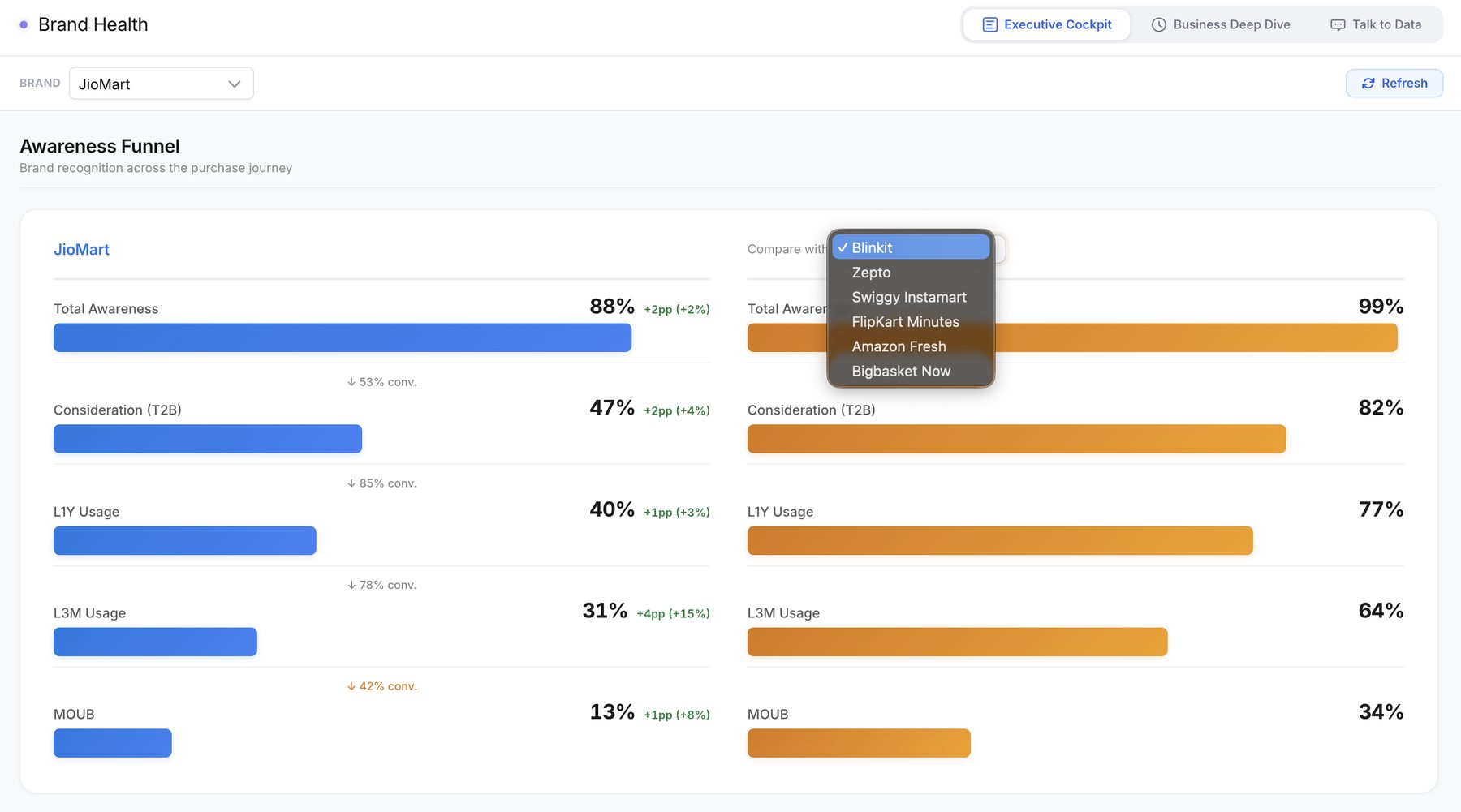Screen dimensions: 1461x812
Task: Click the chat icon for Talk to Data
Action: click(1338, 25)
